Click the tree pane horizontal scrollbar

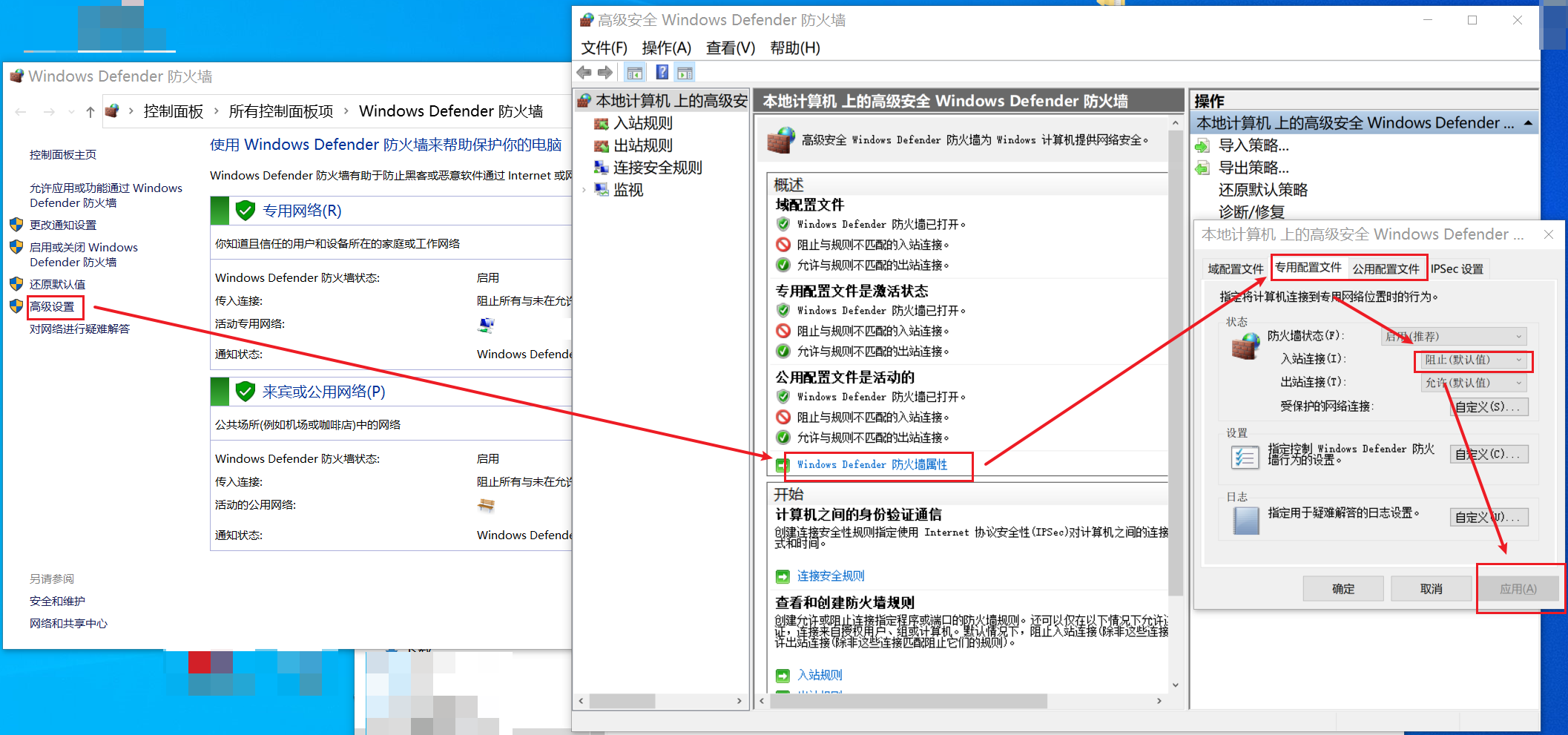[x=622, y=701]
